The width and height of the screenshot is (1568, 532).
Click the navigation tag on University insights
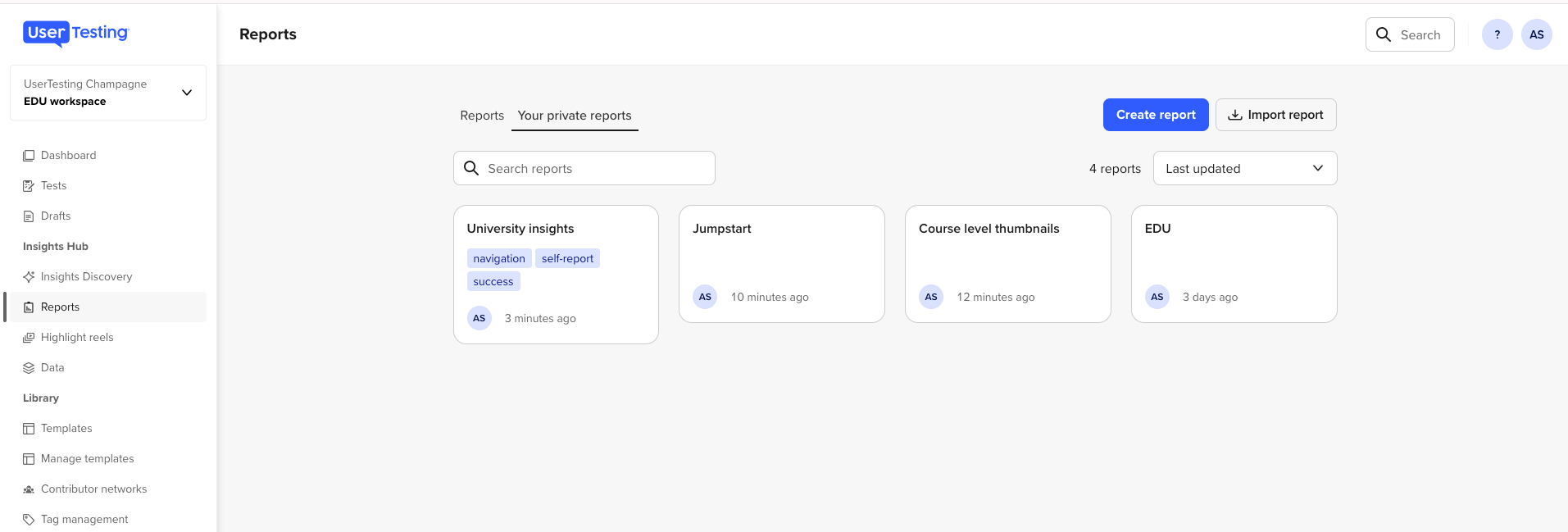coord(498,259)
